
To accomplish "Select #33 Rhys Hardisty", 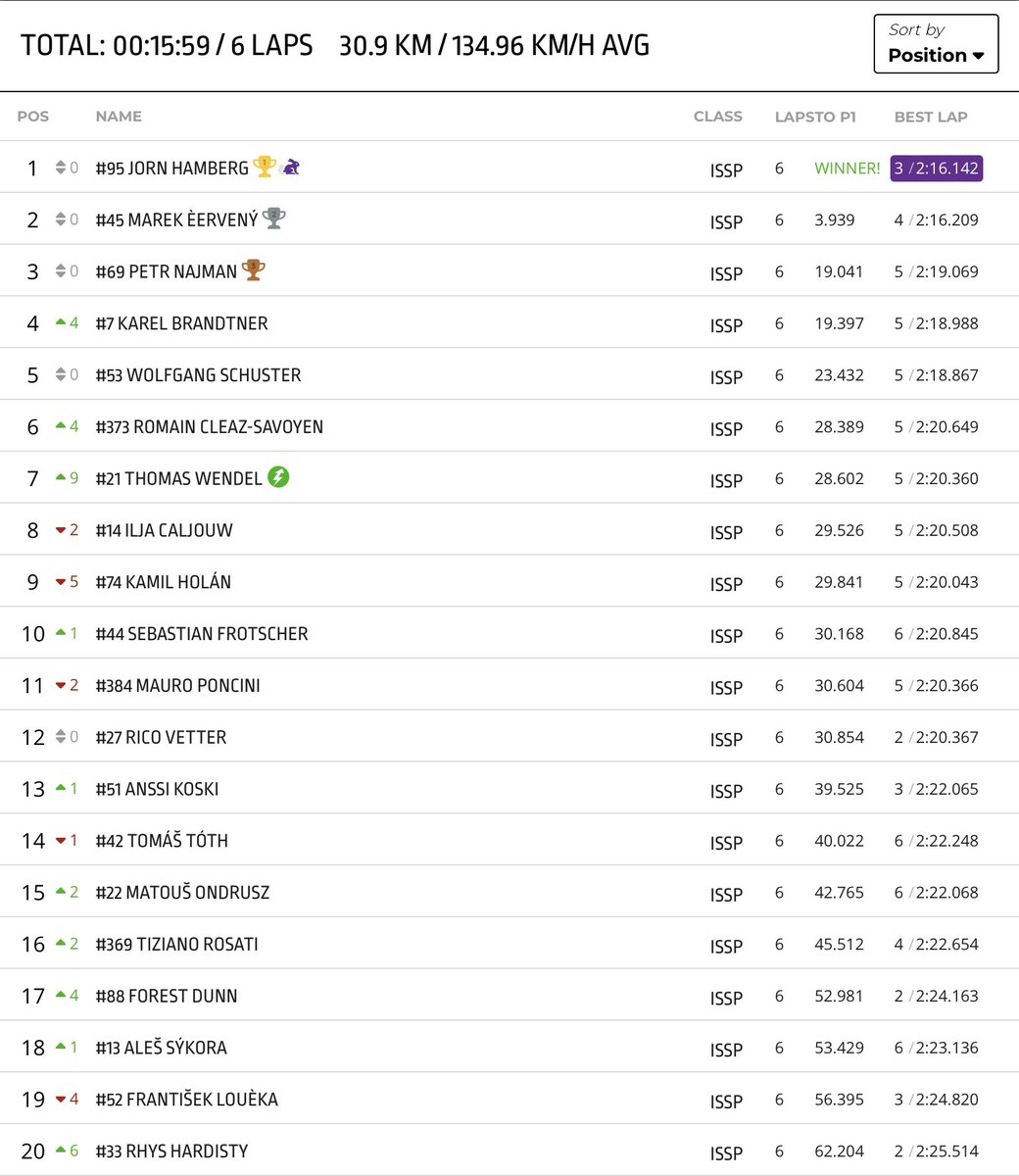I will [x=171, y=1151].
